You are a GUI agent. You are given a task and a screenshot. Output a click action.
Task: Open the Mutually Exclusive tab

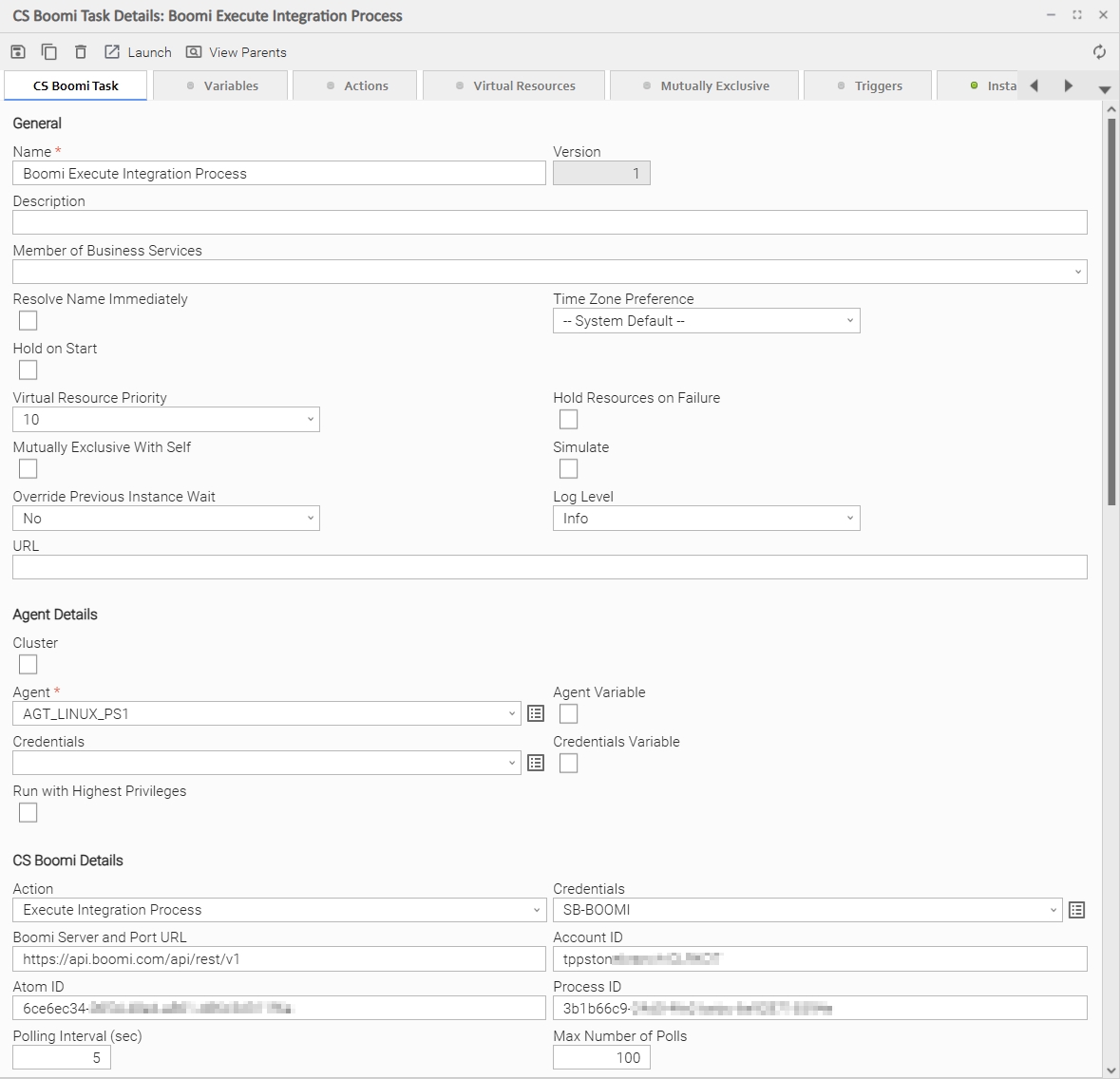click(x=704, y=85)
